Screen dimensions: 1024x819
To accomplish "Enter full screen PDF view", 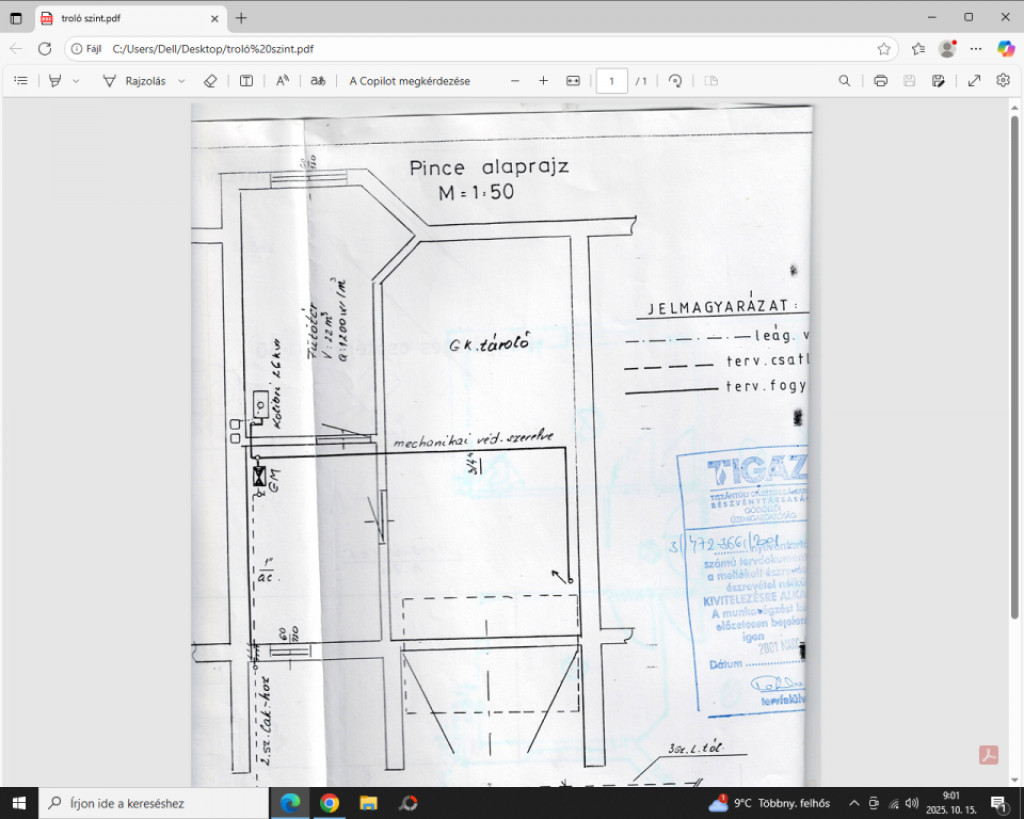I will (974, 81).
